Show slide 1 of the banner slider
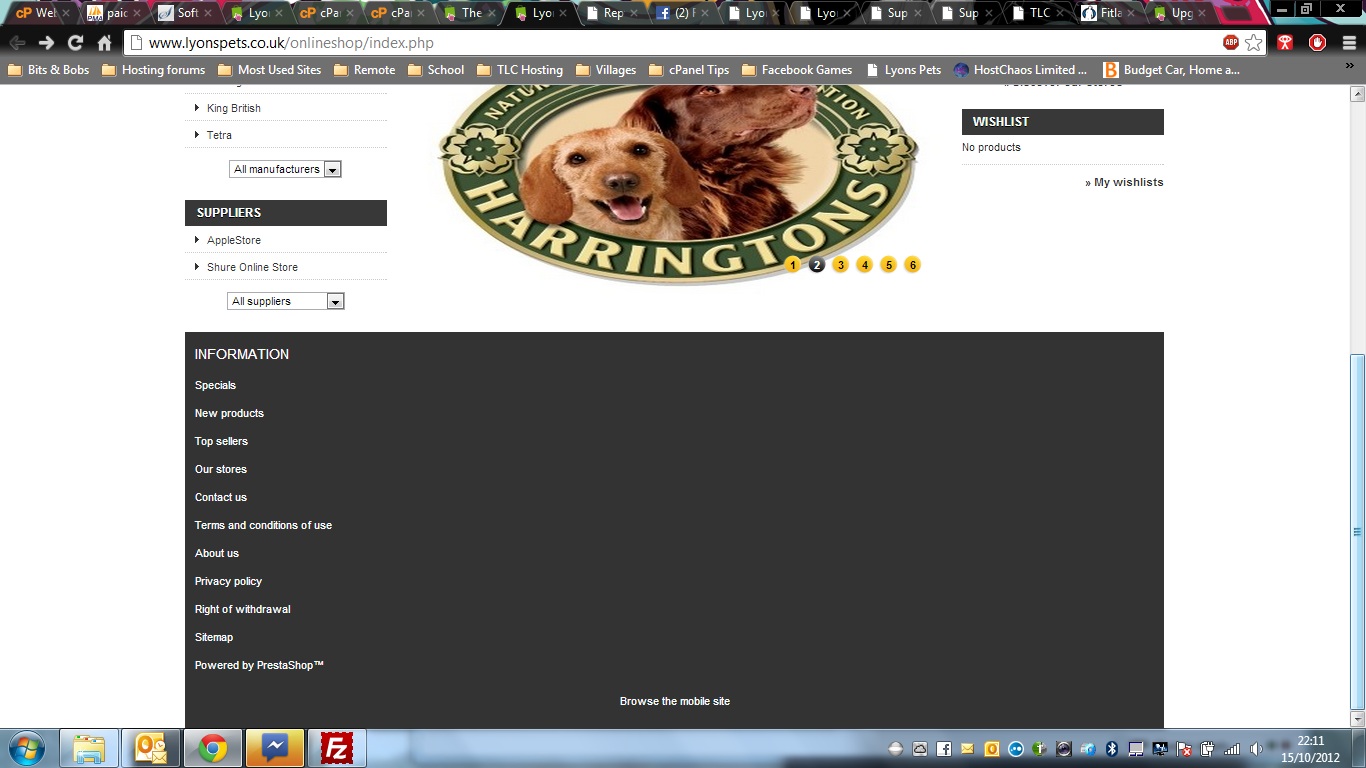 click(x=793, y=265)
